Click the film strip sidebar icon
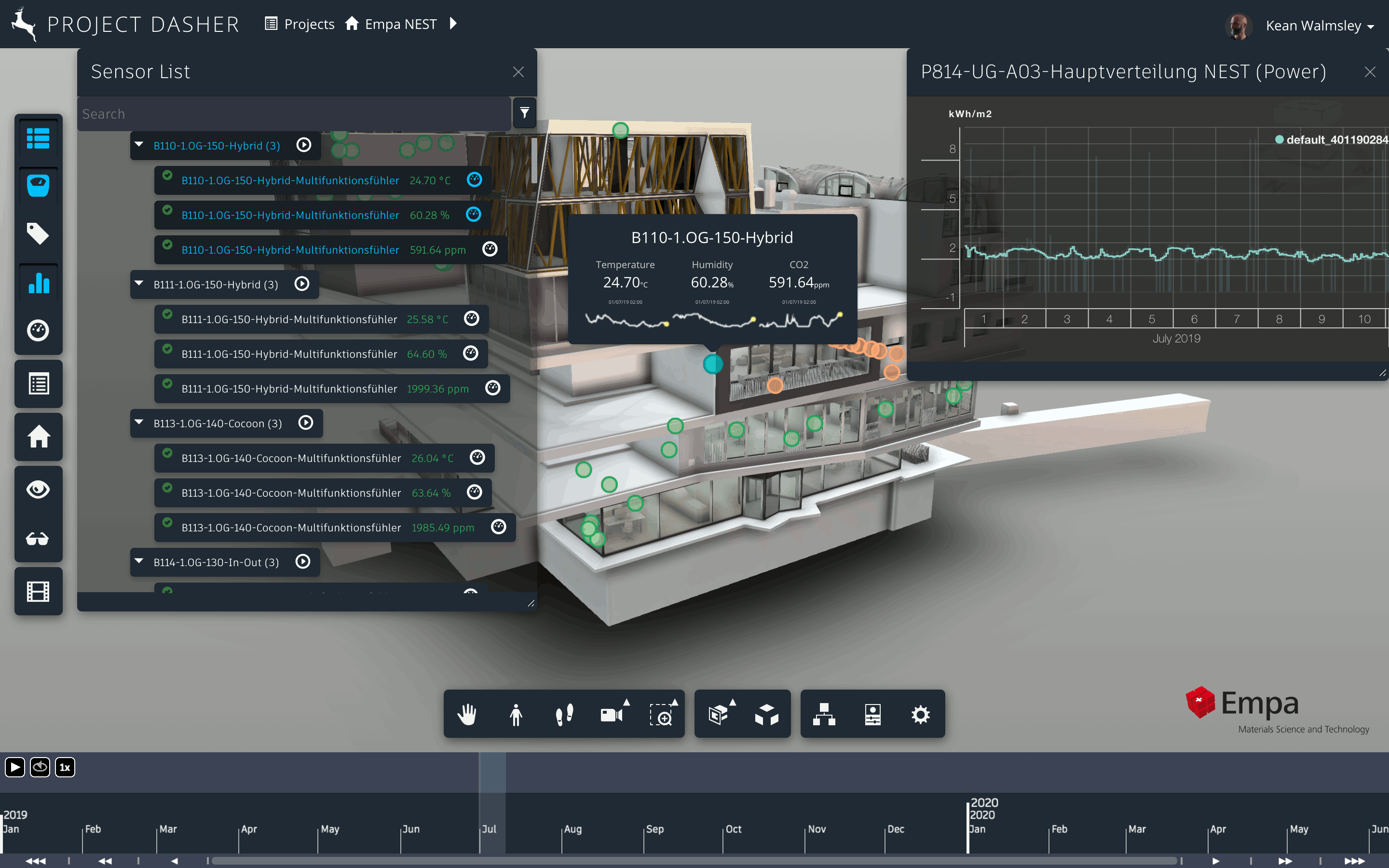This screenshot has width=1389, height=868. 38,591
